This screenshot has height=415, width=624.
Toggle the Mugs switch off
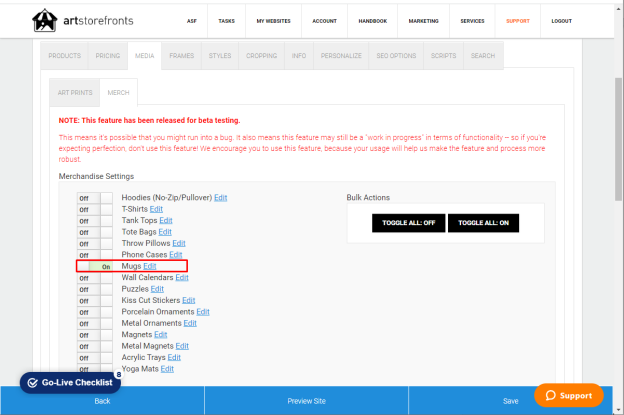click(95, 266)
